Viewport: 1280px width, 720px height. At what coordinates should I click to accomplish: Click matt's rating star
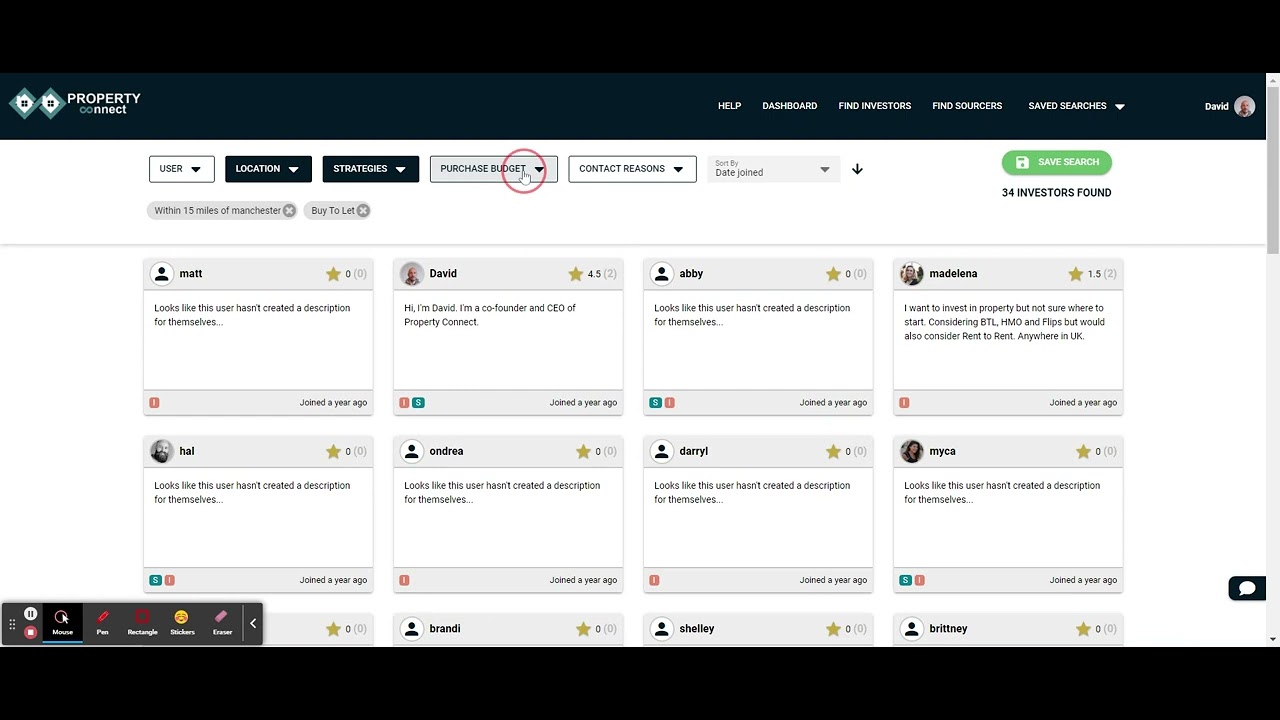(333, 273)
